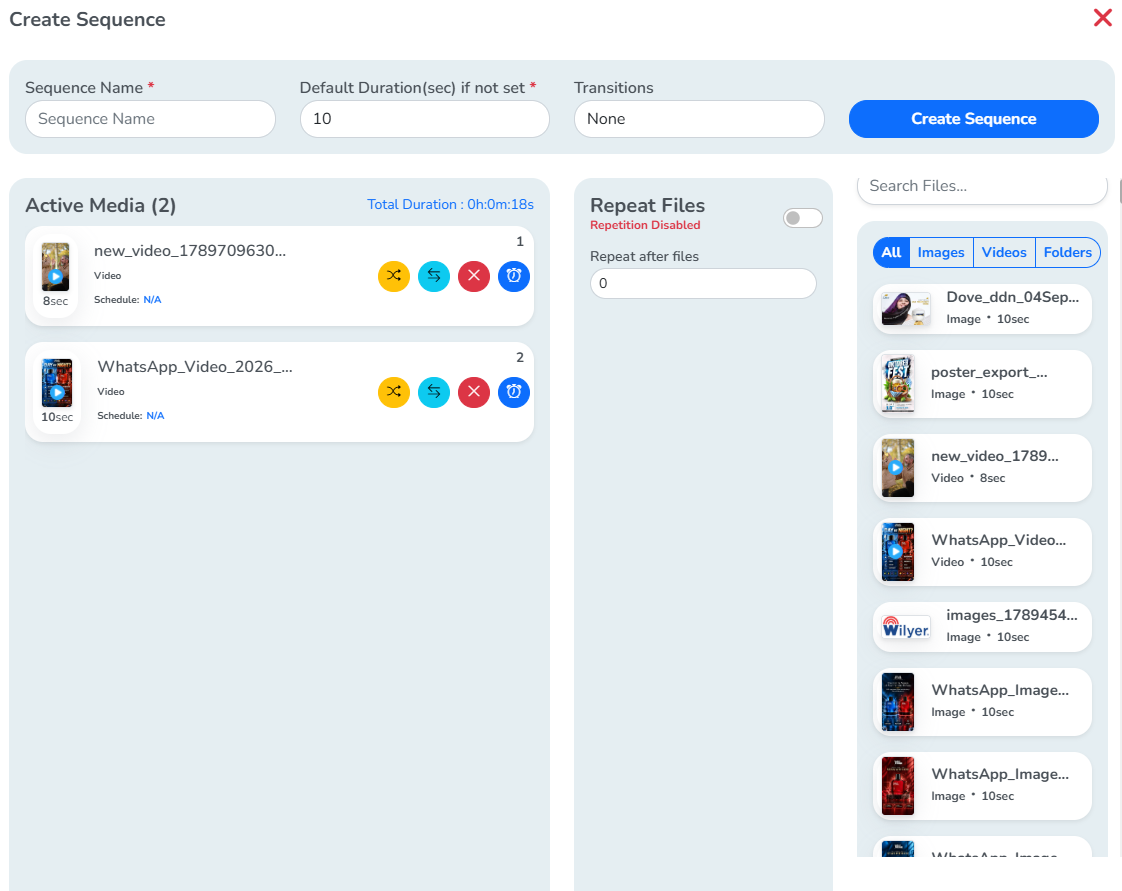Swap the WhatsApp_Video_2026 media item
The width and height of the screenshot is (1122, 891).
tap(434, 392)
